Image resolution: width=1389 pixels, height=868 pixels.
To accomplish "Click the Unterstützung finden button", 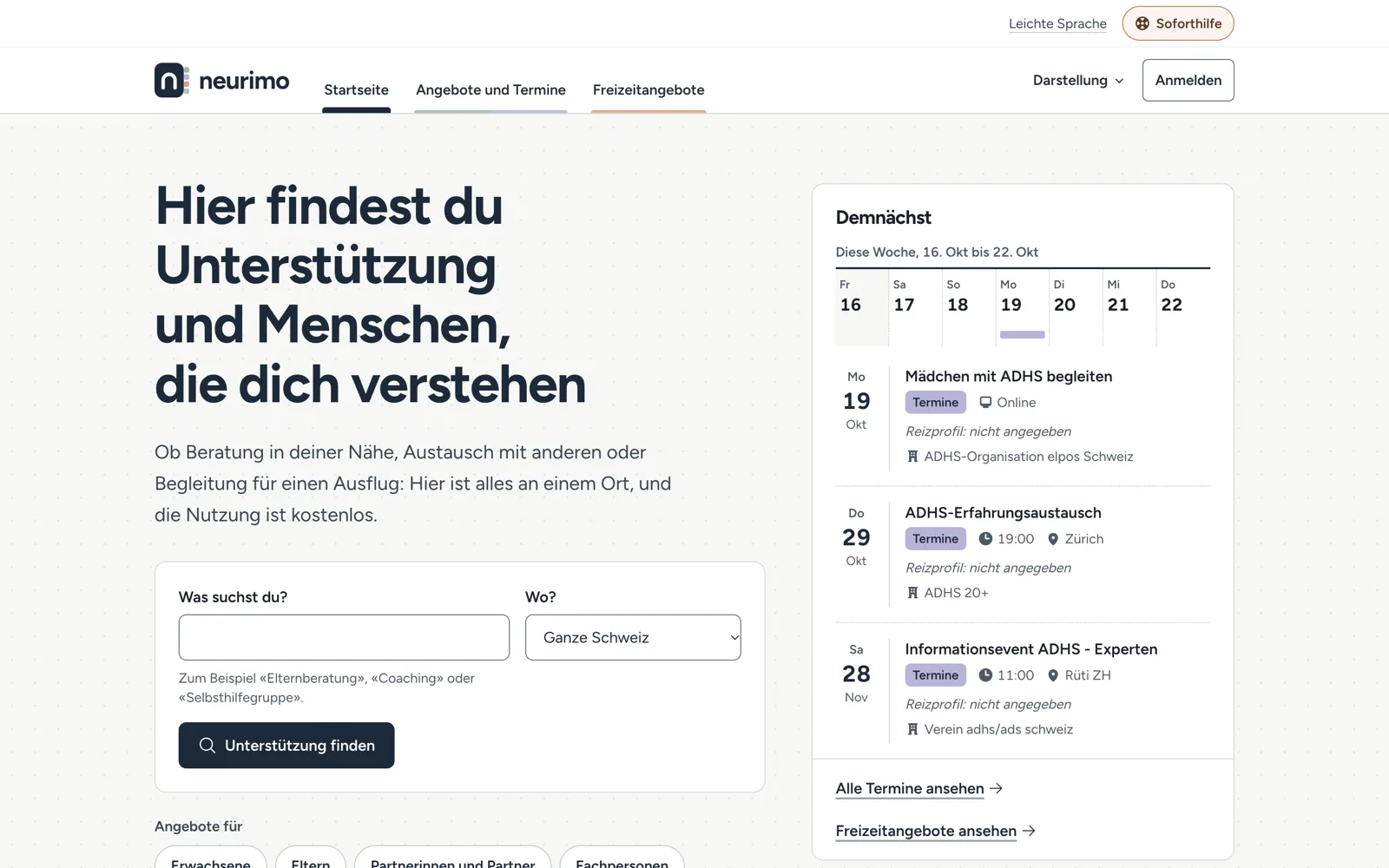I will [286, 746].
